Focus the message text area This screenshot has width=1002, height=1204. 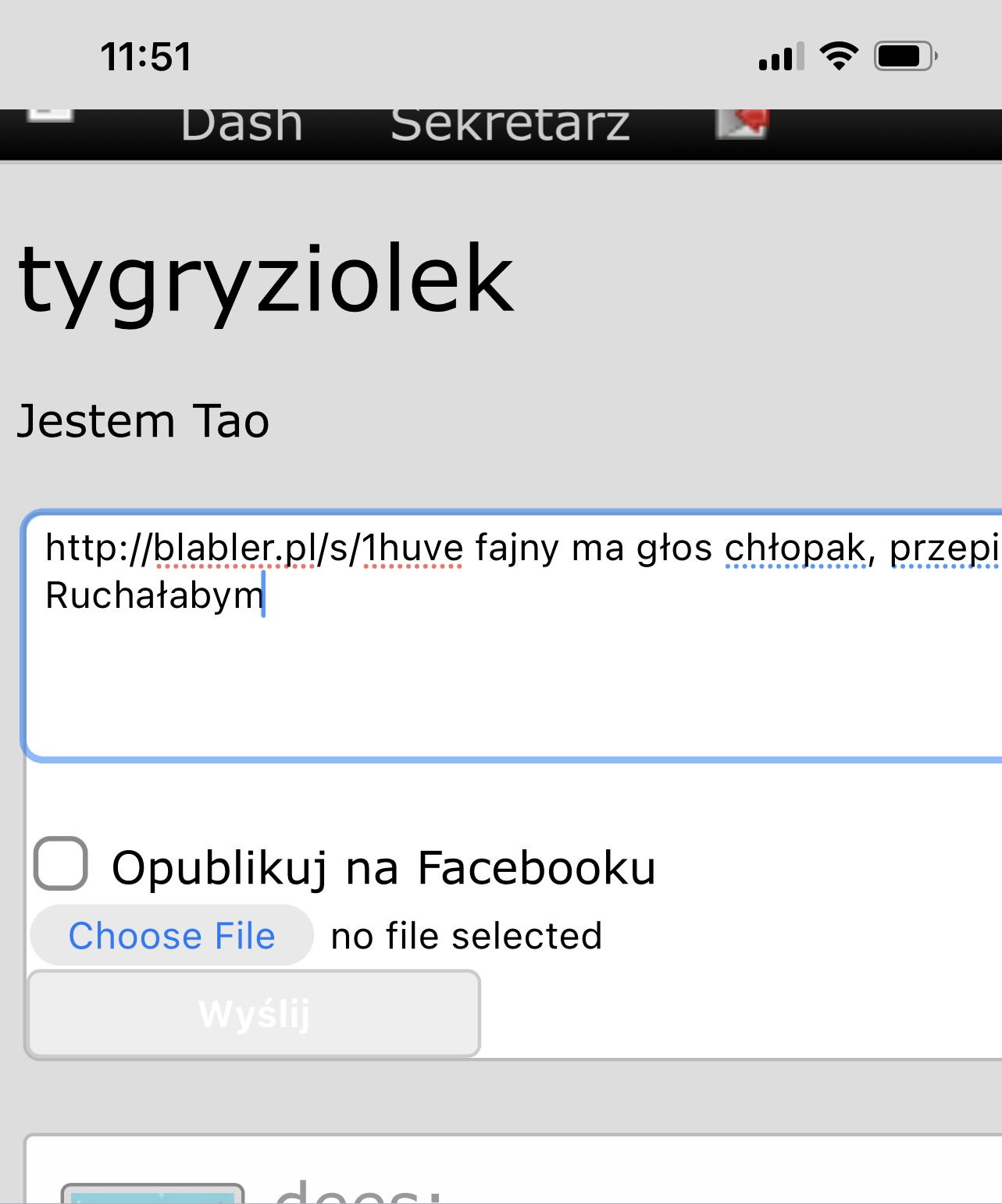click(x=513, y=636)
